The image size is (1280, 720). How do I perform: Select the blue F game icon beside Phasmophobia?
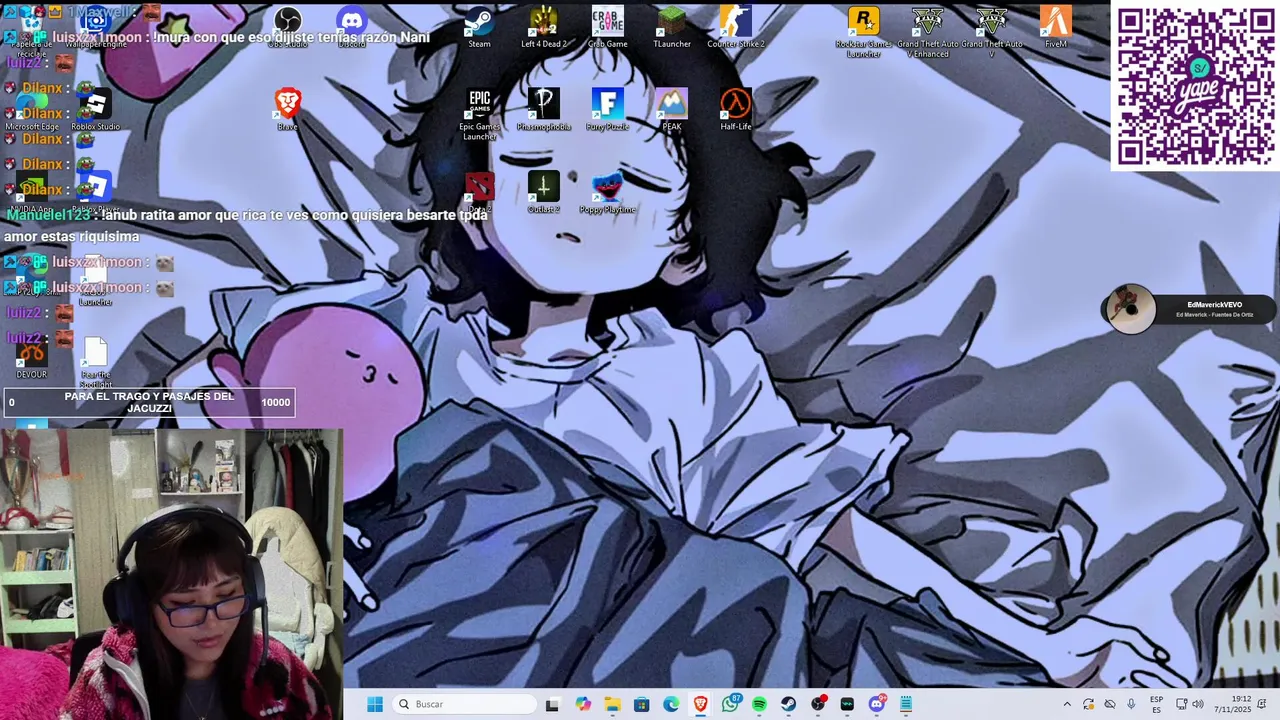pos(608,110)
